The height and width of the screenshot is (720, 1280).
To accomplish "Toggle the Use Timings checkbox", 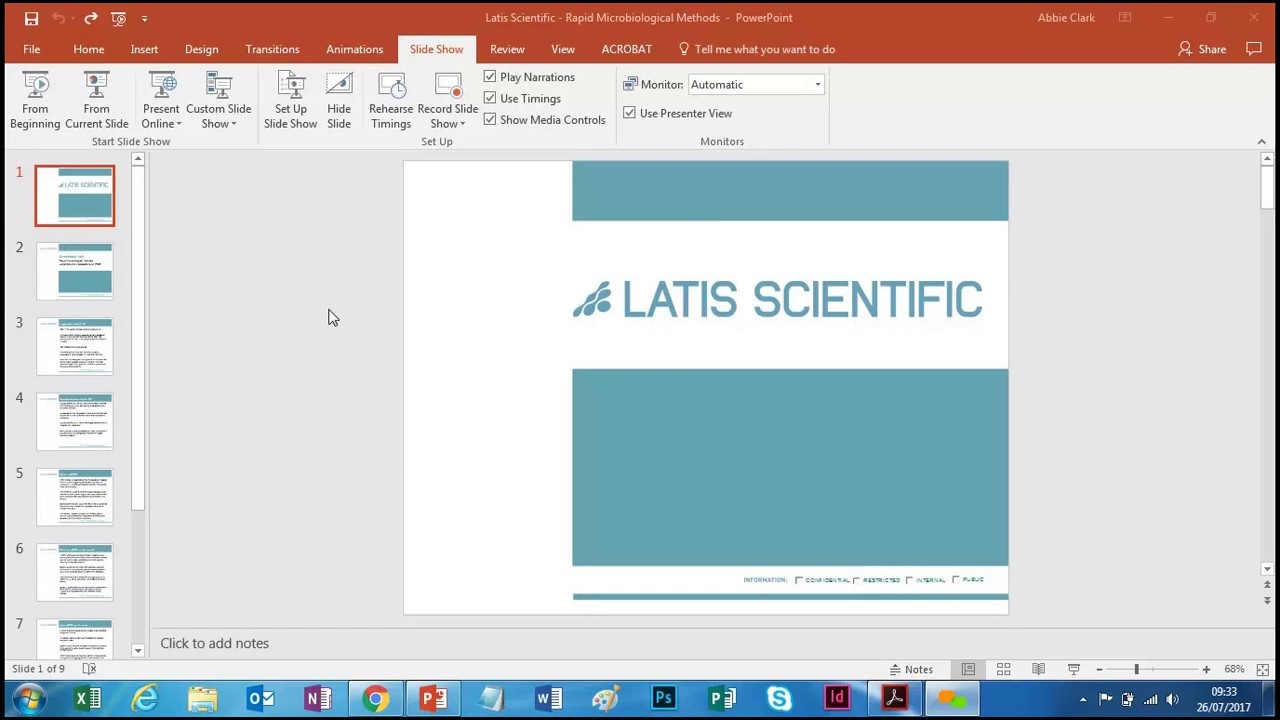I will click(x=490, y=98).
